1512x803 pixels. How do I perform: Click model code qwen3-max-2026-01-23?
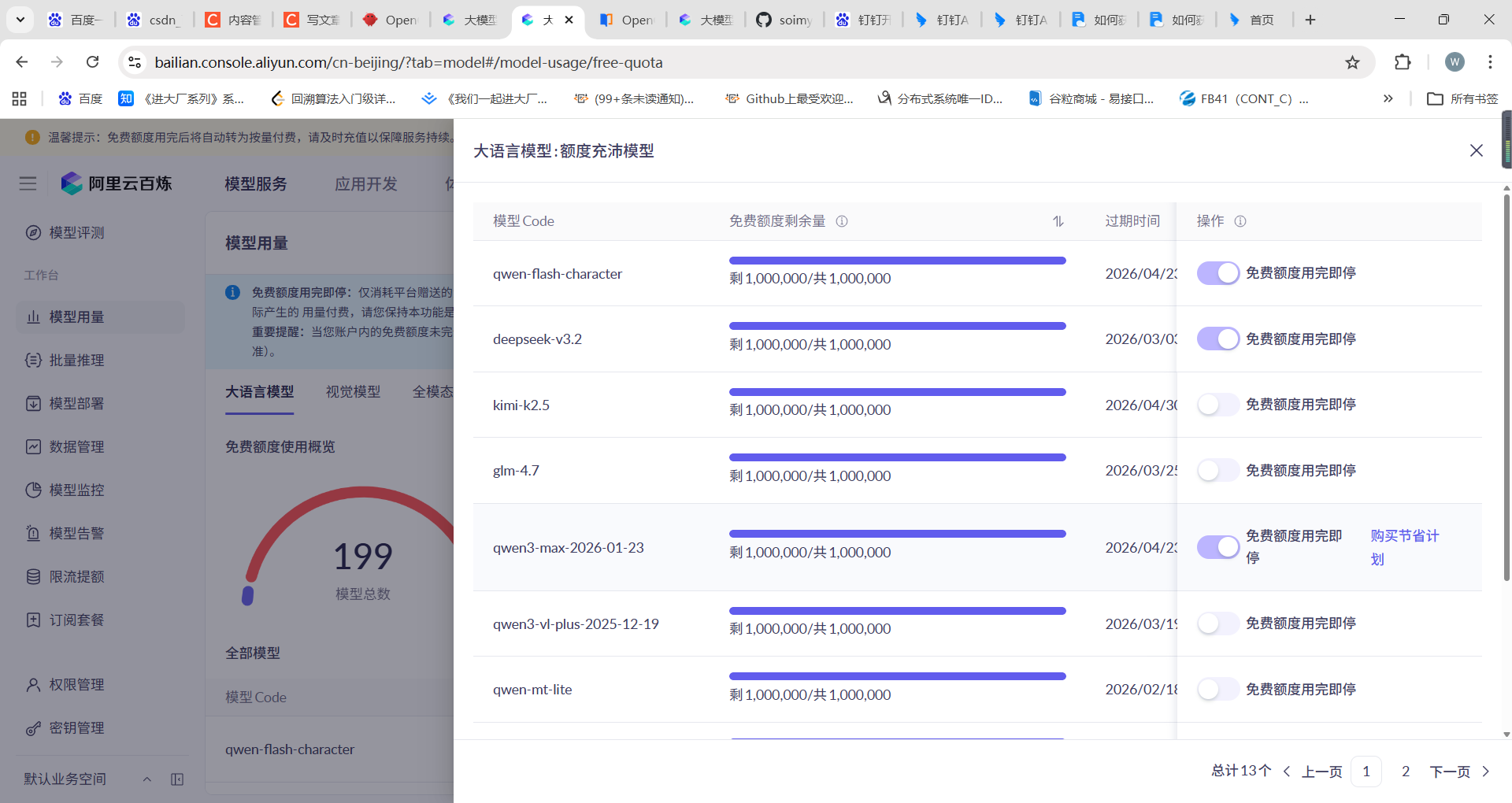pyautogui.click(x=569, y=547)
